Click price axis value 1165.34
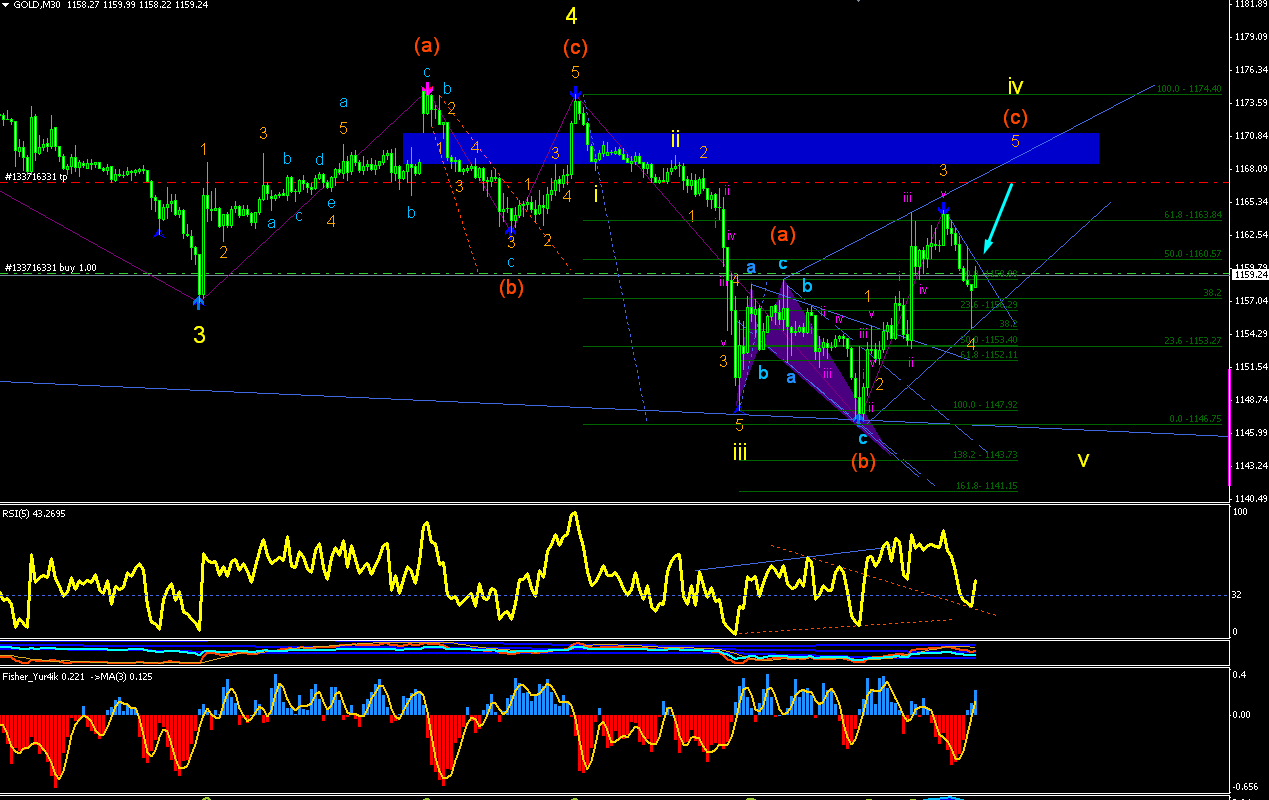Viewport: 1269px width, 800px height. pos(1252,202)
